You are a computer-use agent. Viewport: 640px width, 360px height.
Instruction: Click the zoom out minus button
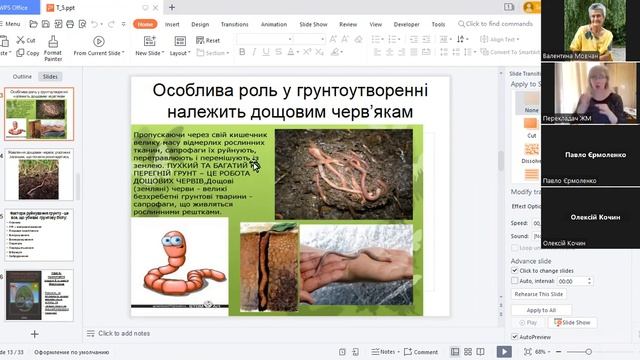coord(558,351)
